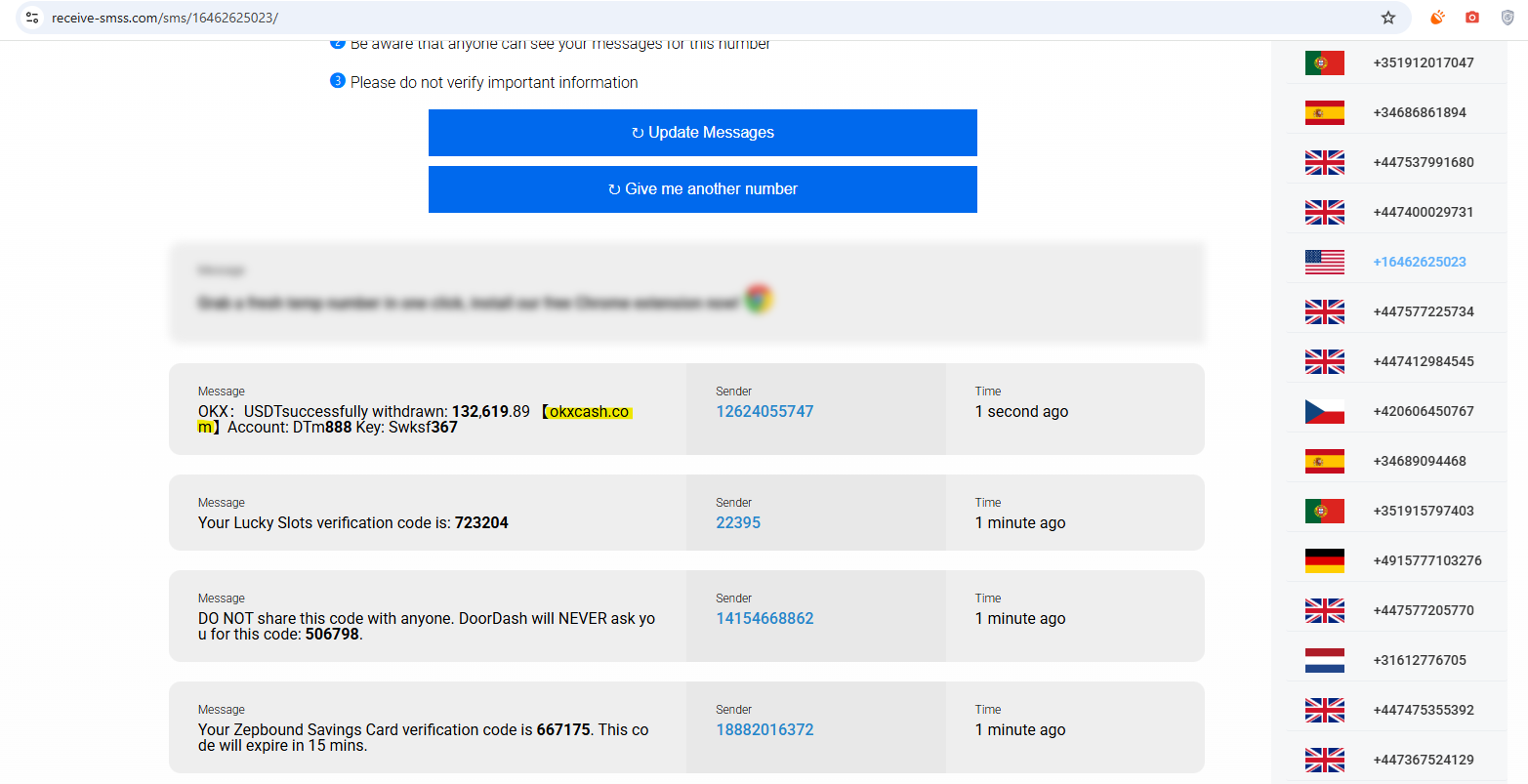Image resolution: width=1528 pixels, height=784 pixels.
Task: Click the Portugal flag beside +351915797403
Action: [1325, 511]
